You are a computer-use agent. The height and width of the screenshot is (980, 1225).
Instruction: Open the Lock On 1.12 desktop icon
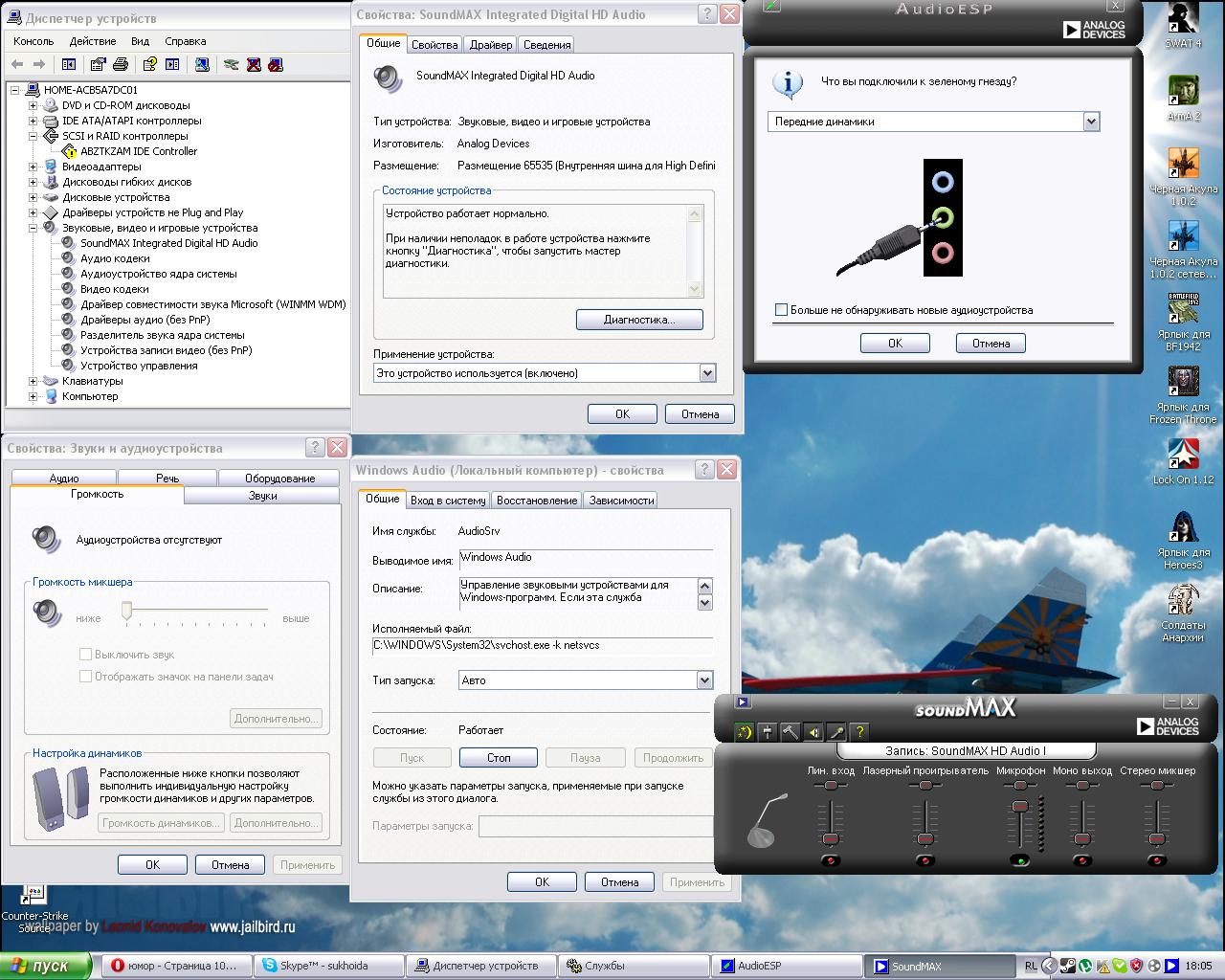(1184, 461)
